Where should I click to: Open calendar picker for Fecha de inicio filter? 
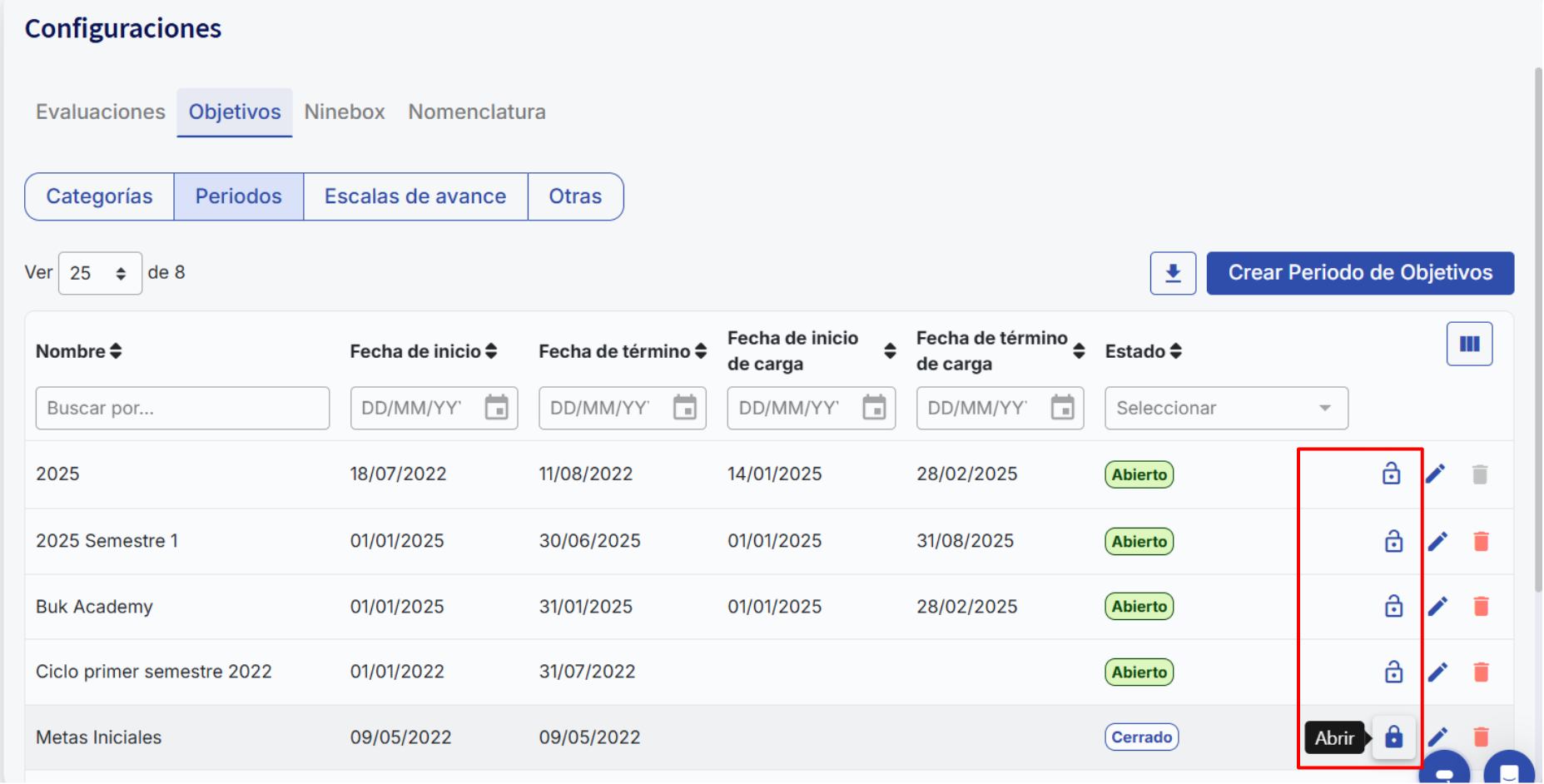[x=496, y=408]
